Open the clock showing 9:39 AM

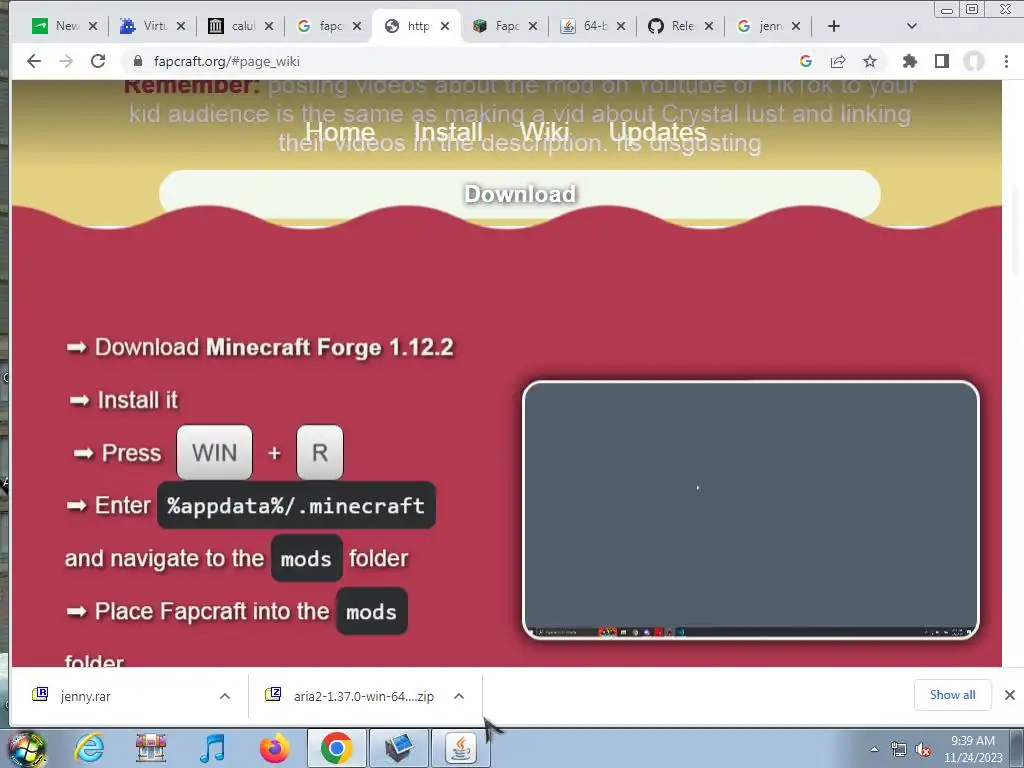tap(973, 749)
